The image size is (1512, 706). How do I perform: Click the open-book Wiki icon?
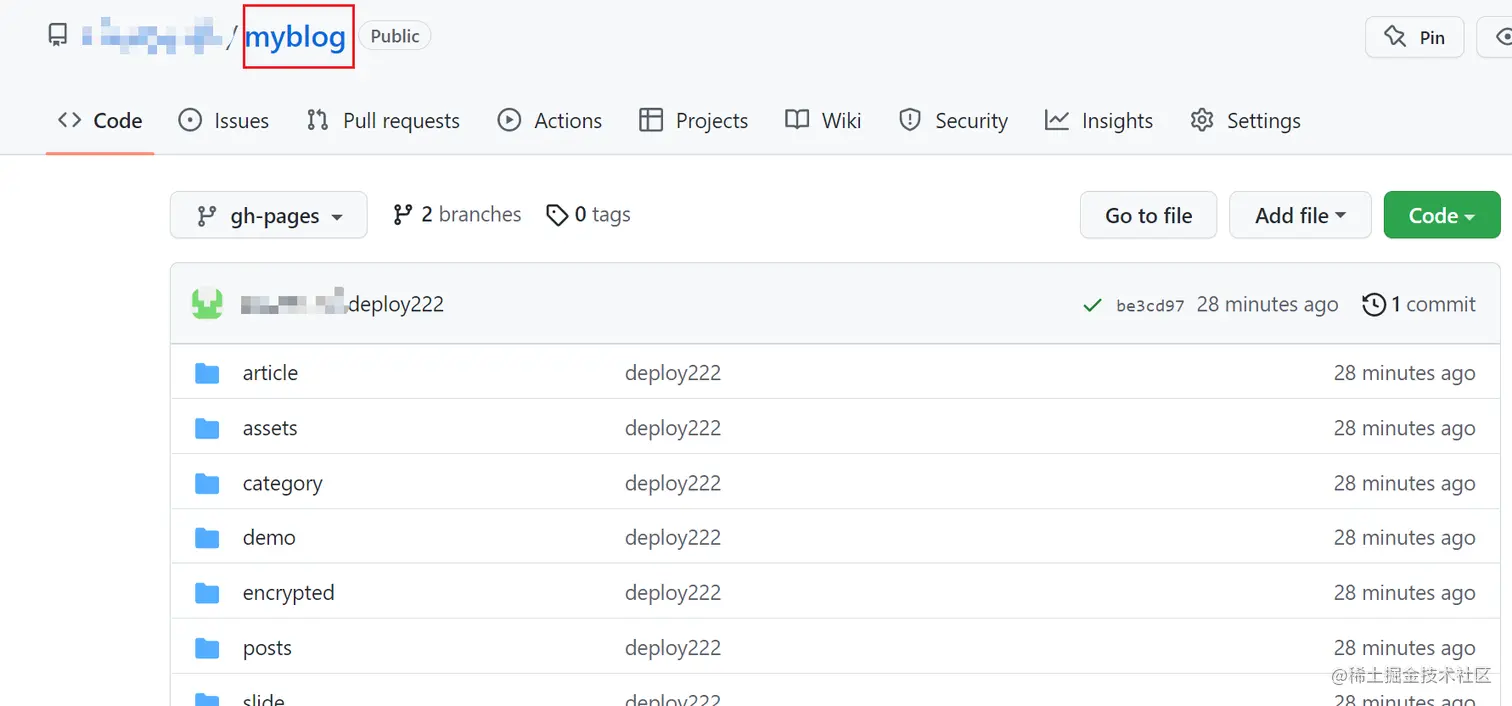click(x=797, y=120)
